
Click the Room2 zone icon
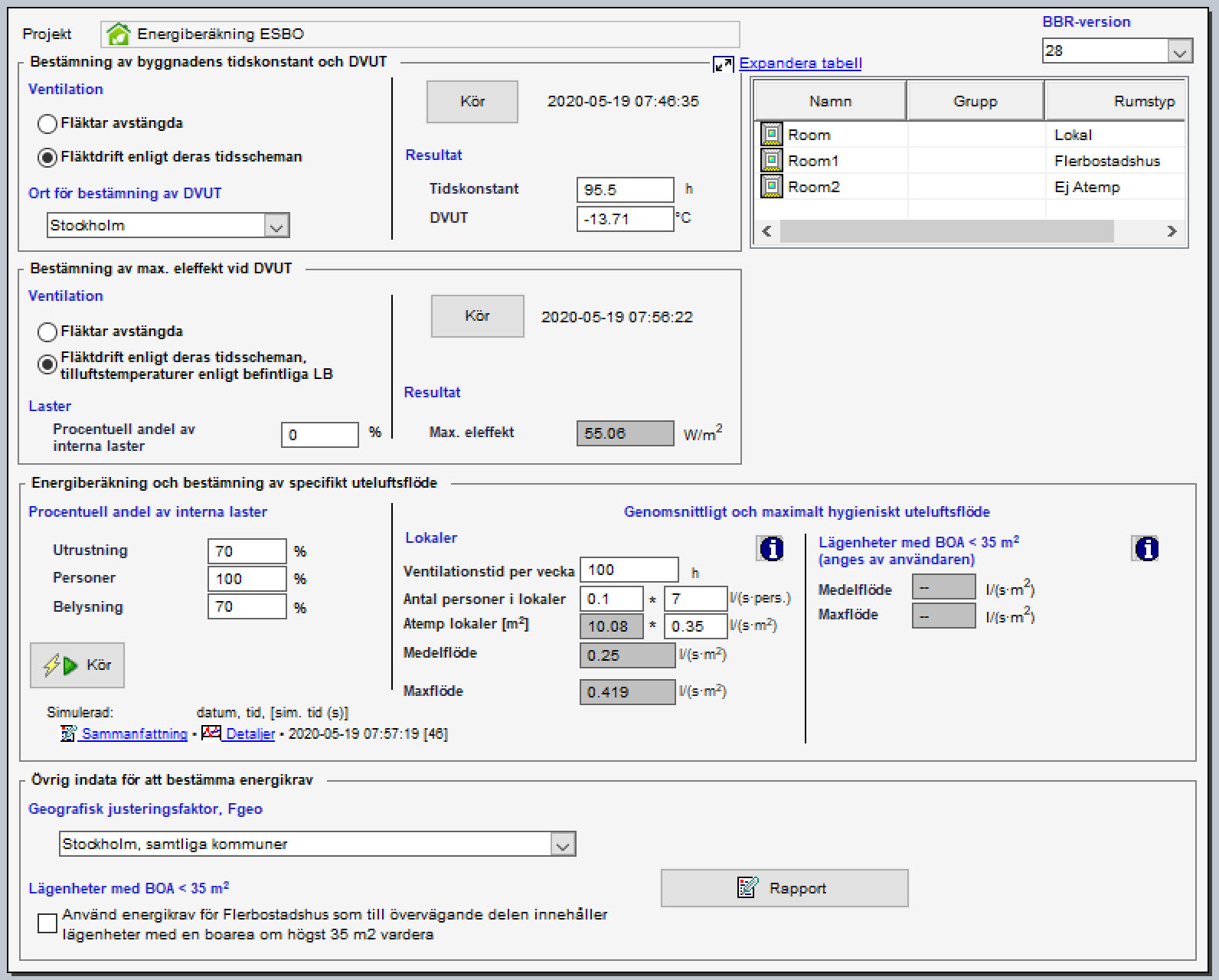[x=771, y=187]
